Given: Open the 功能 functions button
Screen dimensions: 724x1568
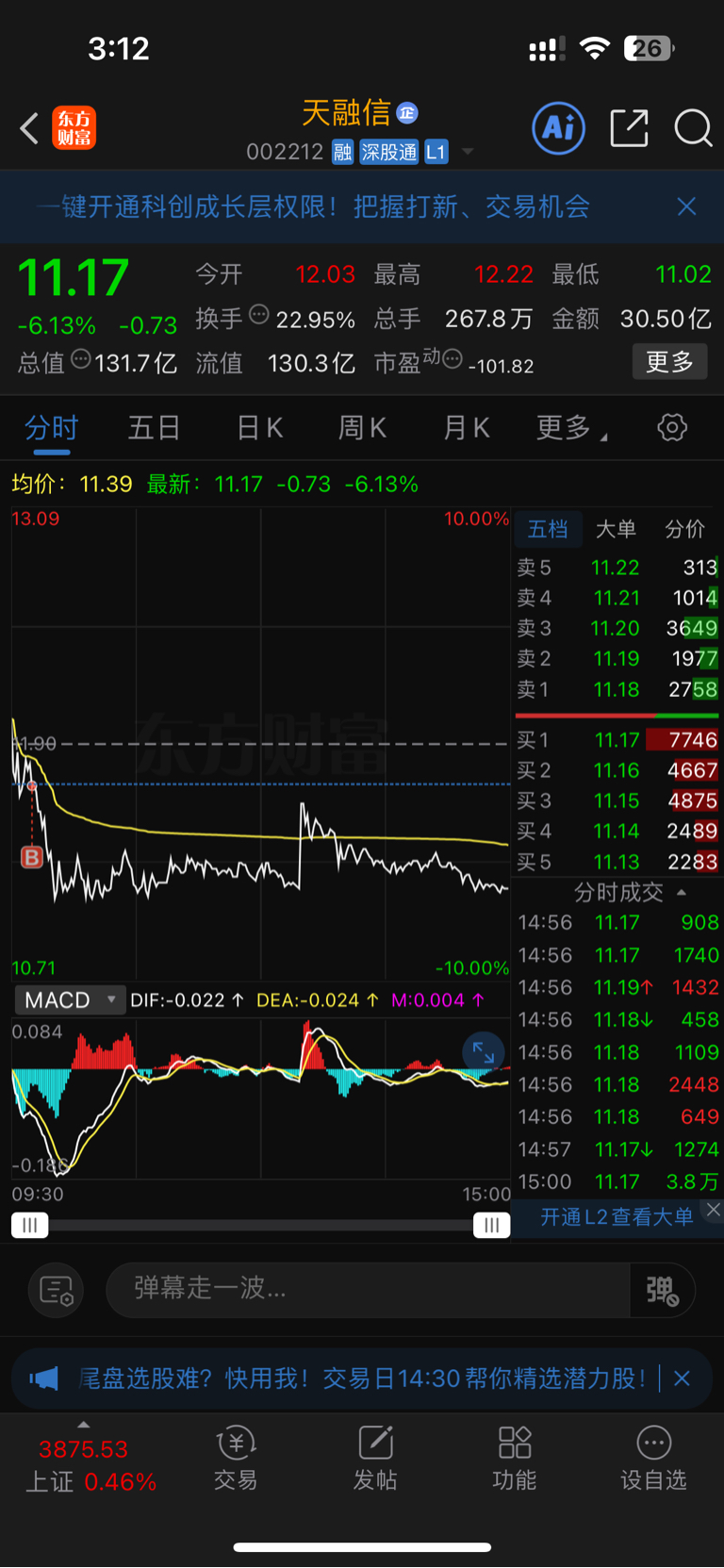Looking at the screenshot, I should [x=515, y=1458].
